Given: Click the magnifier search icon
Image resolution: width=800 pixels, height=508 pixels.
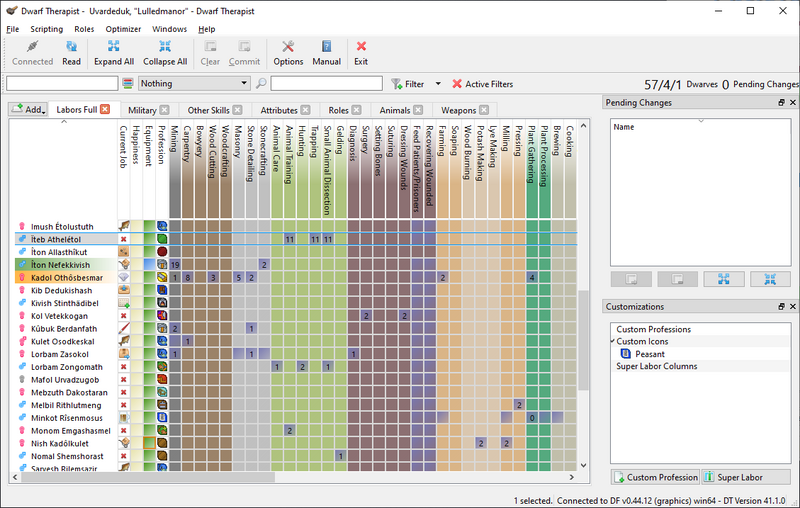Looking at the screenshot, I should [261, 84].
